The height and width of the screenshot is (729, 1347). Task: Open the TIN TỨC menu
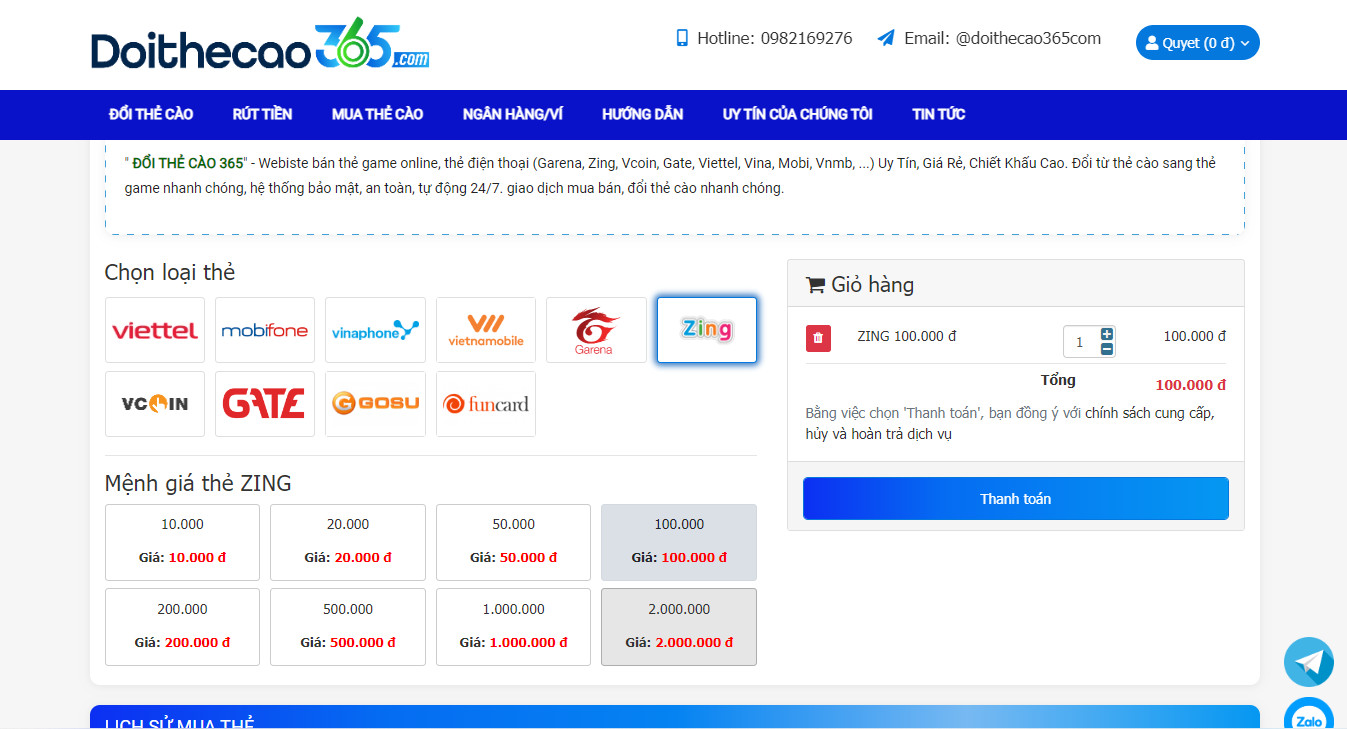tap(938, 114)
